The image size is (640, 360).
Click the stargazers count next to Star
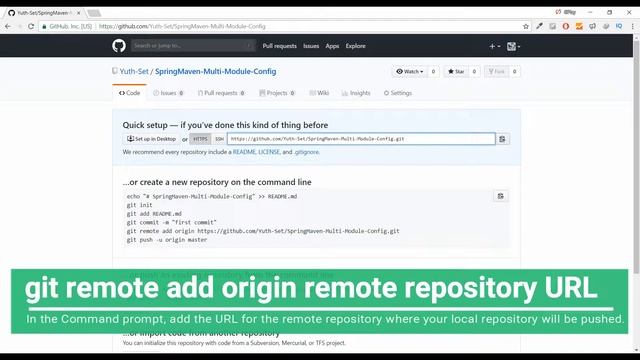(x=474, y=71)
